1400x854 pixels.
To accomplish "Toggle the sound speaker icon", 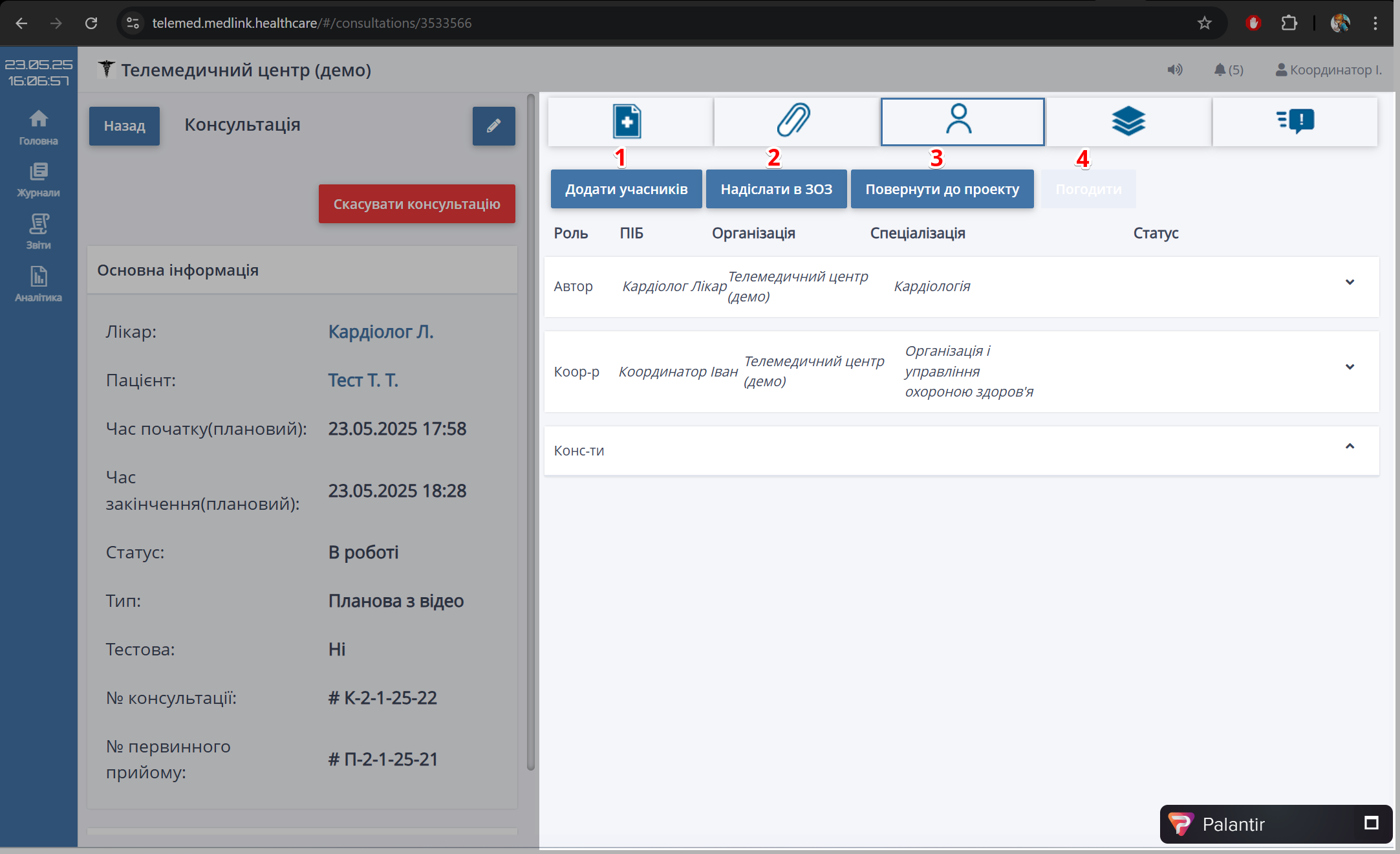I will click(x=1174, y=70).
